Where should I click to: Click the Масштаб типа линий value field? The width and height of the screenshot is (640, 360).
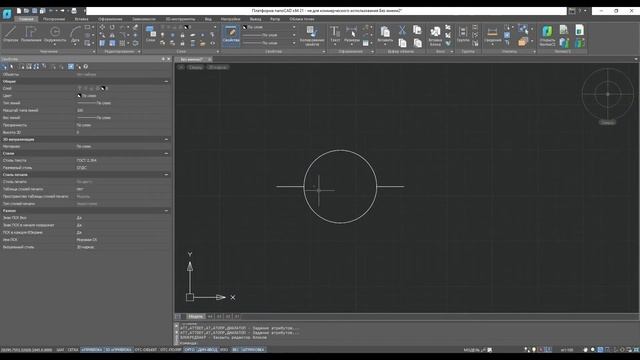pyautogui.click(x=122, y=111)
